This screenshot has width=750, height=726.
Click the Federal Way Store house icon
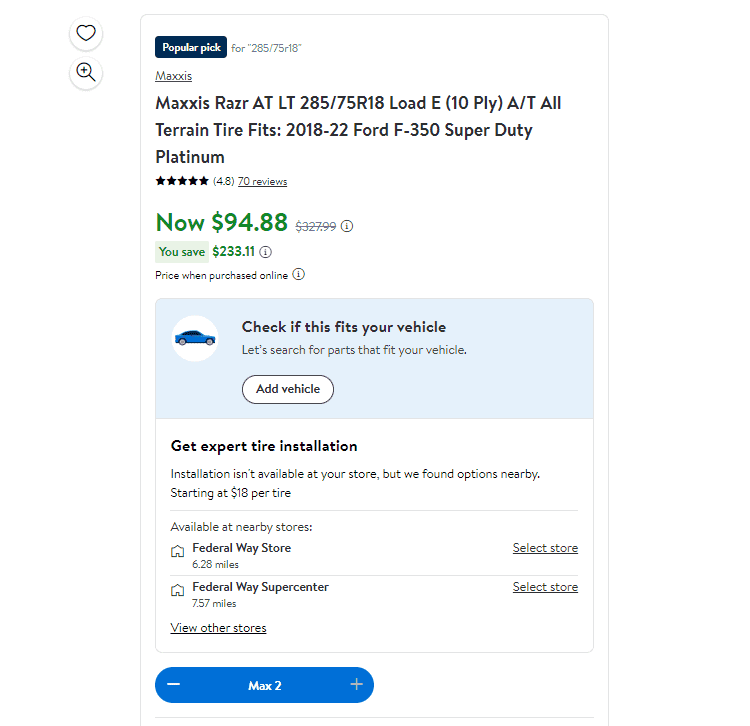pos(177,551)
